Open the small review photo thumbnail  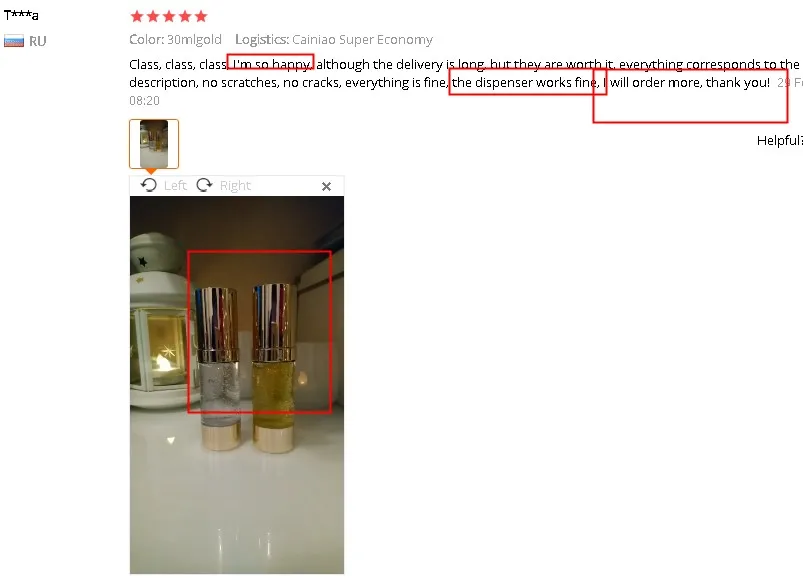[x=154, y=144]
